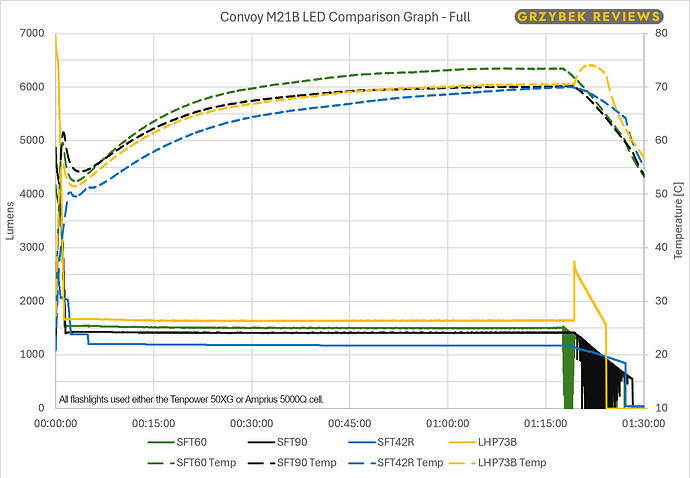Image resolution: width=690 pixels, height=478 pixels.
Task: Click the 00:15:00 time axis label
Action: [x=154, y=423]
